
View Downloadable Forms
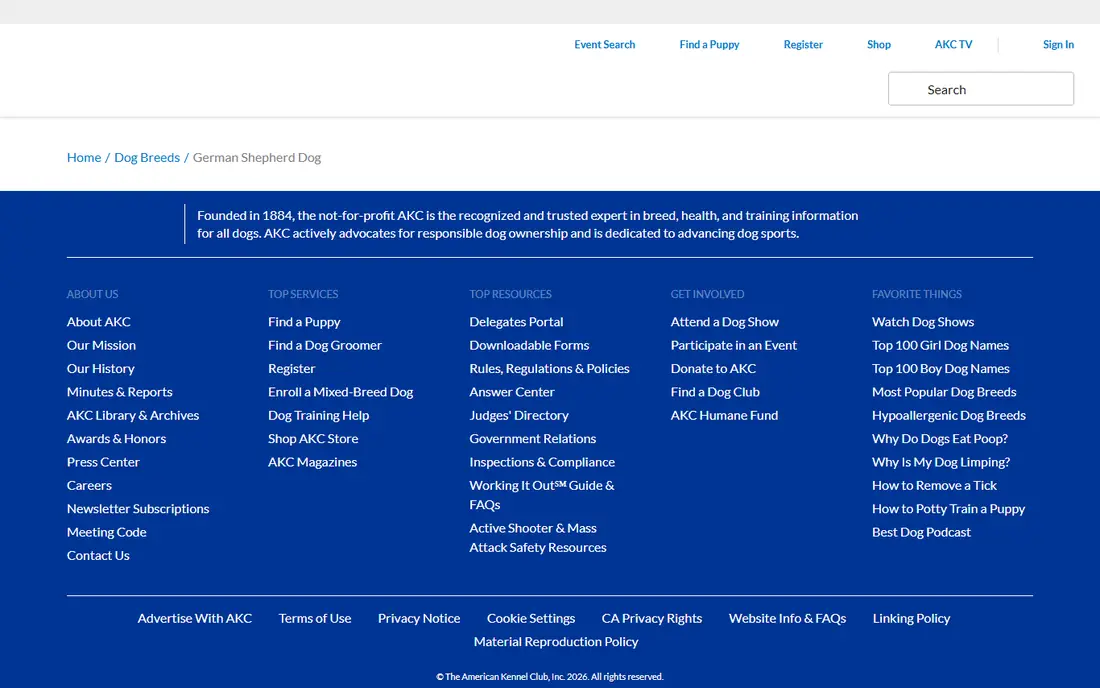pos(529,345)
